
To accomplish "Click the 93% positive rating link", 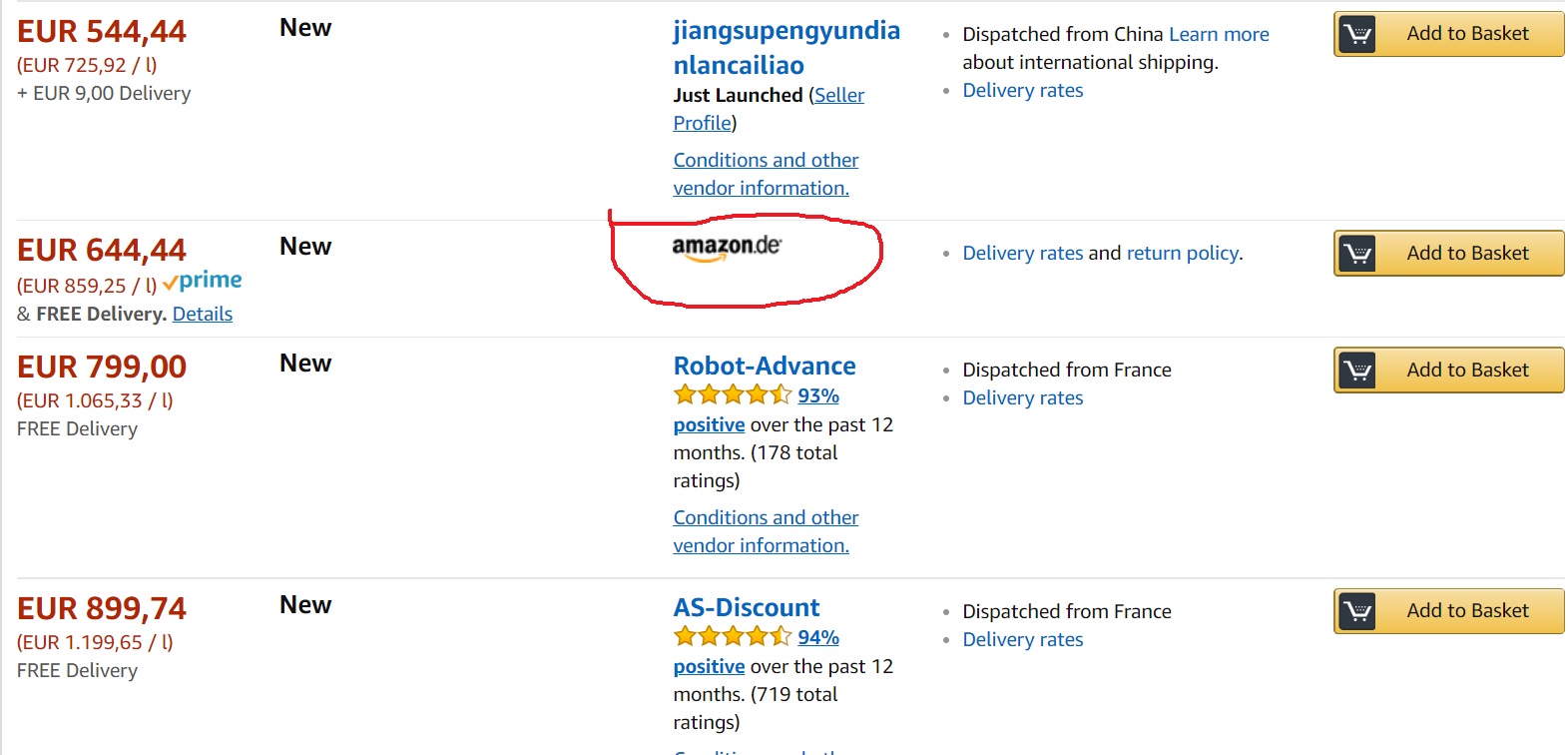I will click(817, 395).
